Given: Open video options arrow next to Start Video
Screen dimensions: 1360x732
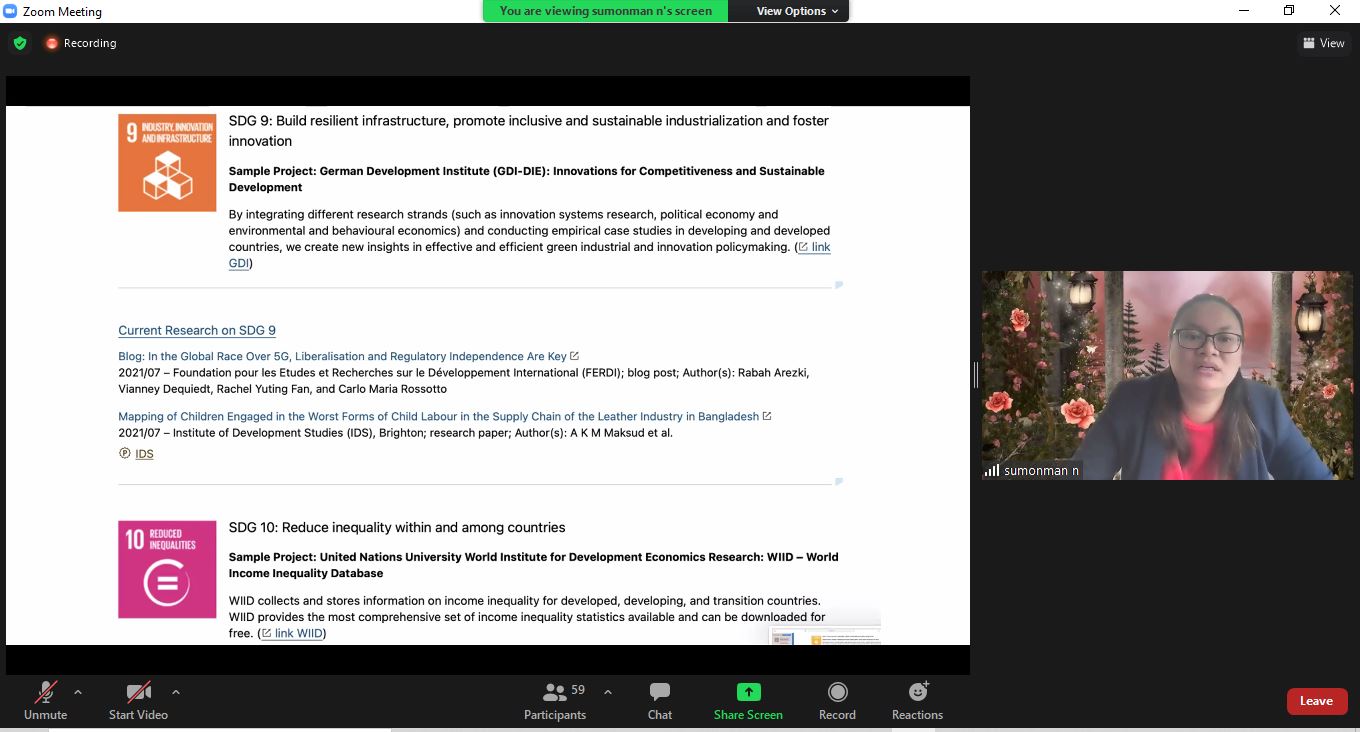Looking at the screenshot, I should (176, 692).
